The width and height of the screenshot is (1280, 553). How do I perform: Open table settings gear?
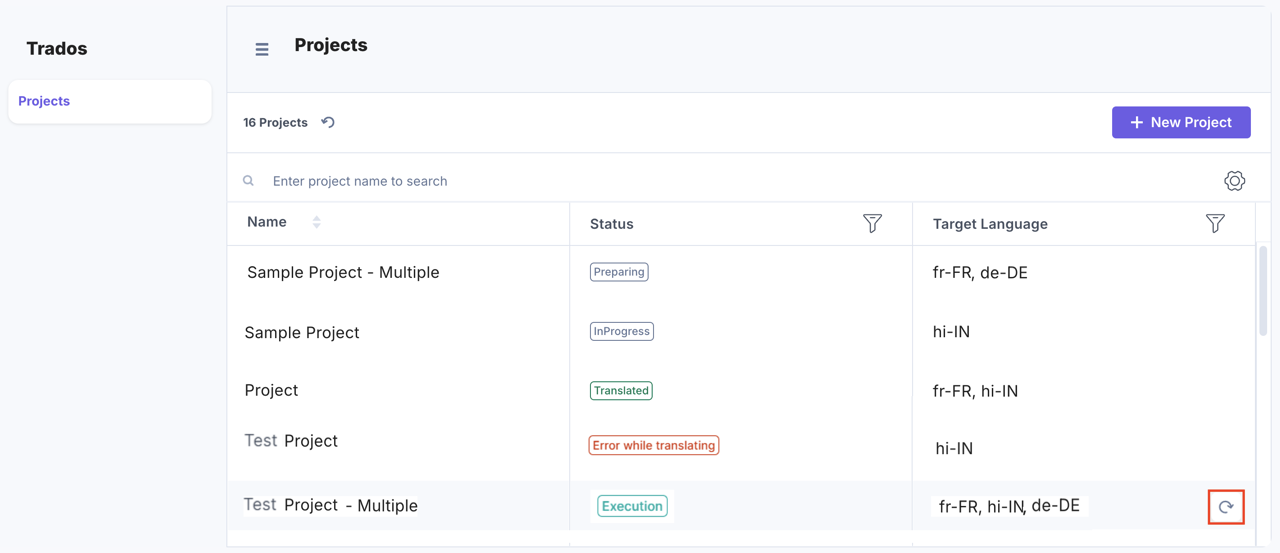[x=1235, y=181]
